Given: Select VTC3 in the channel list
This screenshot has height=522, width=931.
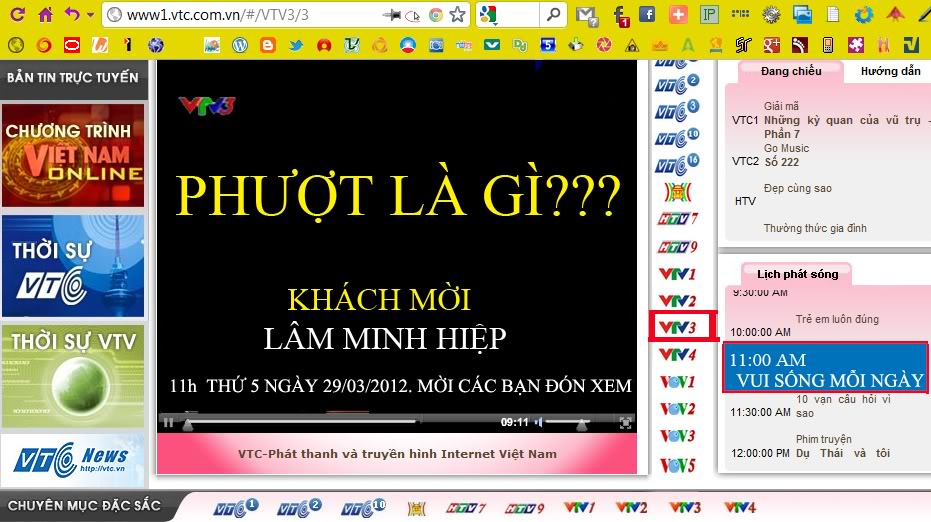Looking at the screenshot, I should (677, 110).
